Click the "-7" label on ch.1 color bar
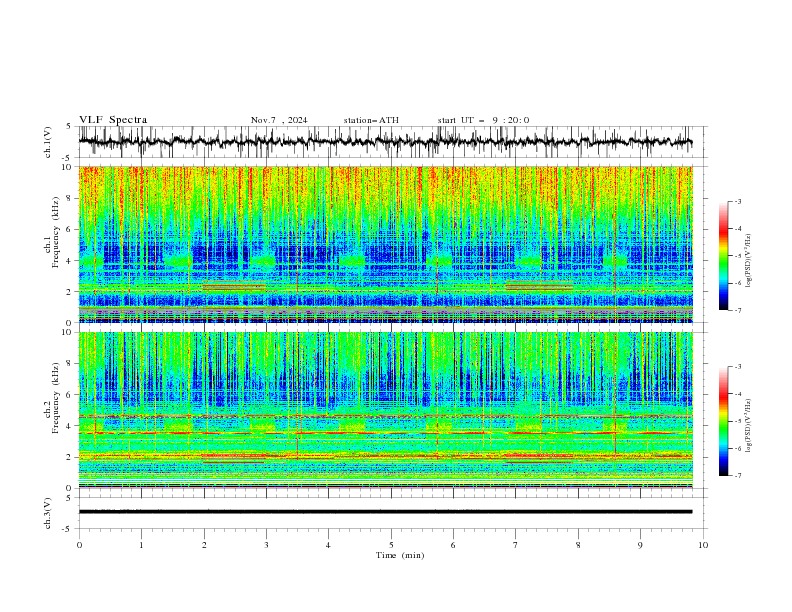Viewport: 792px width, 612px height. (738, 310)
